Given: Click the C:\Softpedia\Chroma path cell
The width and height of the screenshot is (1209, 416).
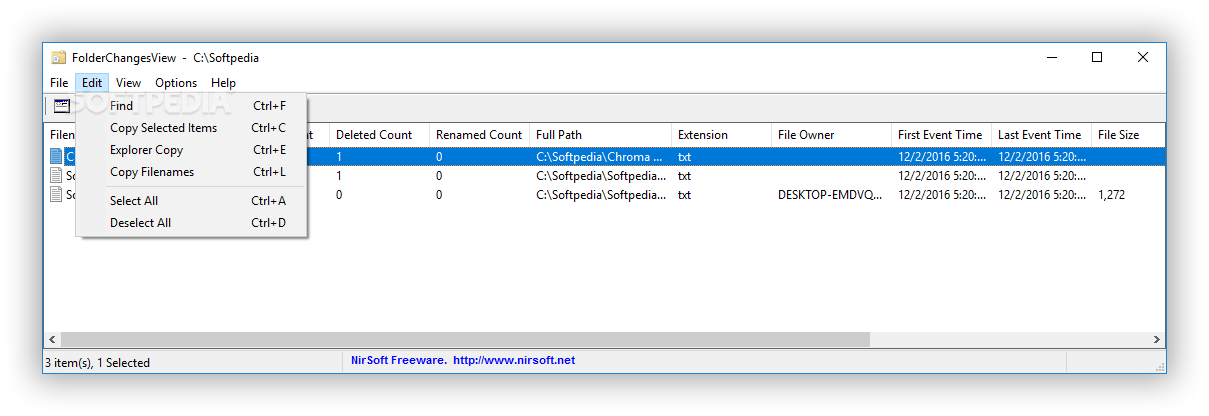Looking at the screenshot, I should tap(599, 157).
